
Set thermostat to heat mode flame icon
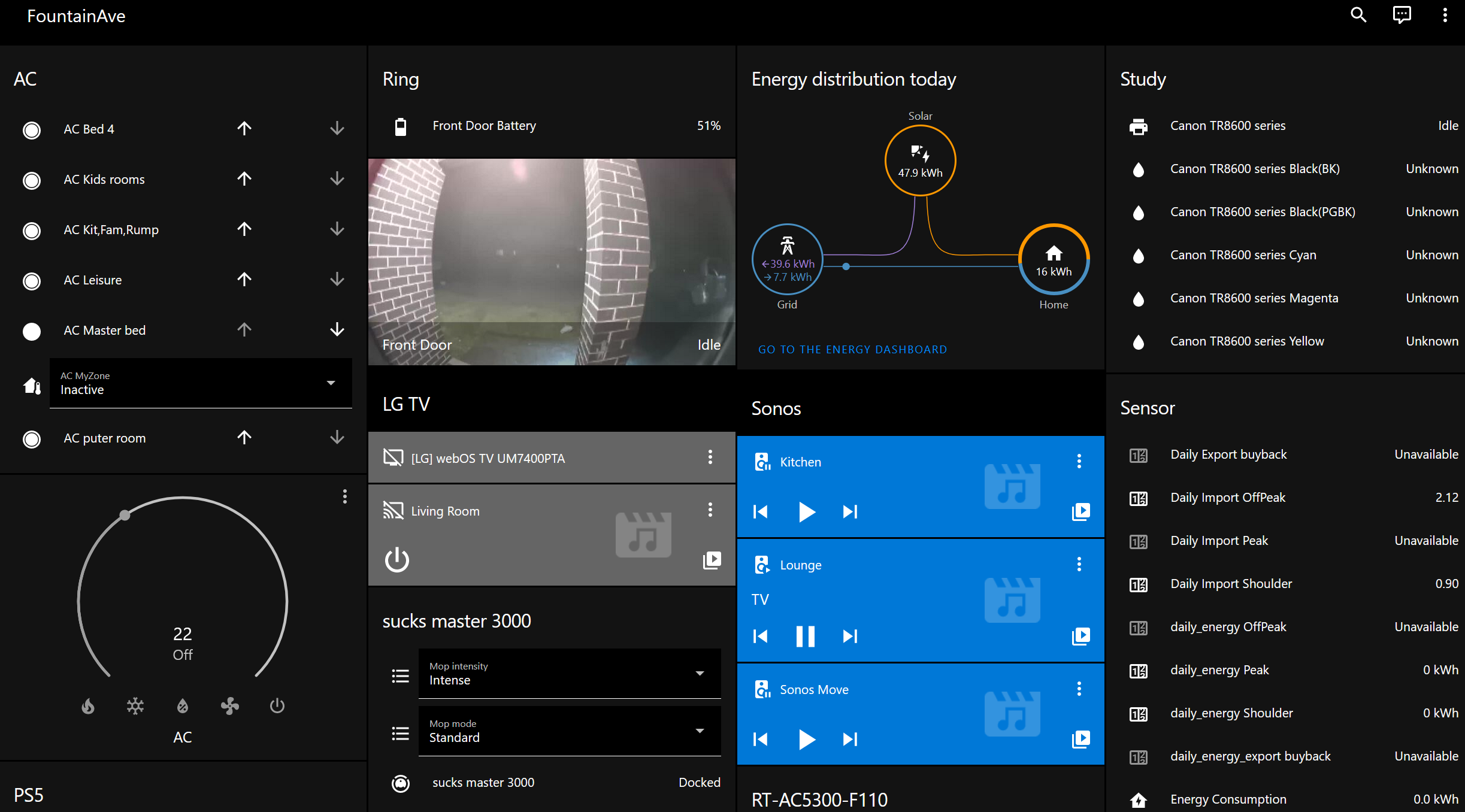click(x=88, y=707)
